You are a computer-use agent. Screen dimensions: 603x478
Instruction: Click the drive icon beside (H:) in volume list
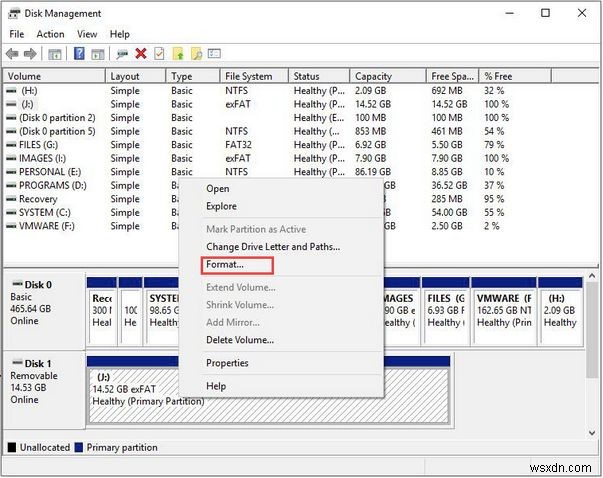[x=12, y=91]
